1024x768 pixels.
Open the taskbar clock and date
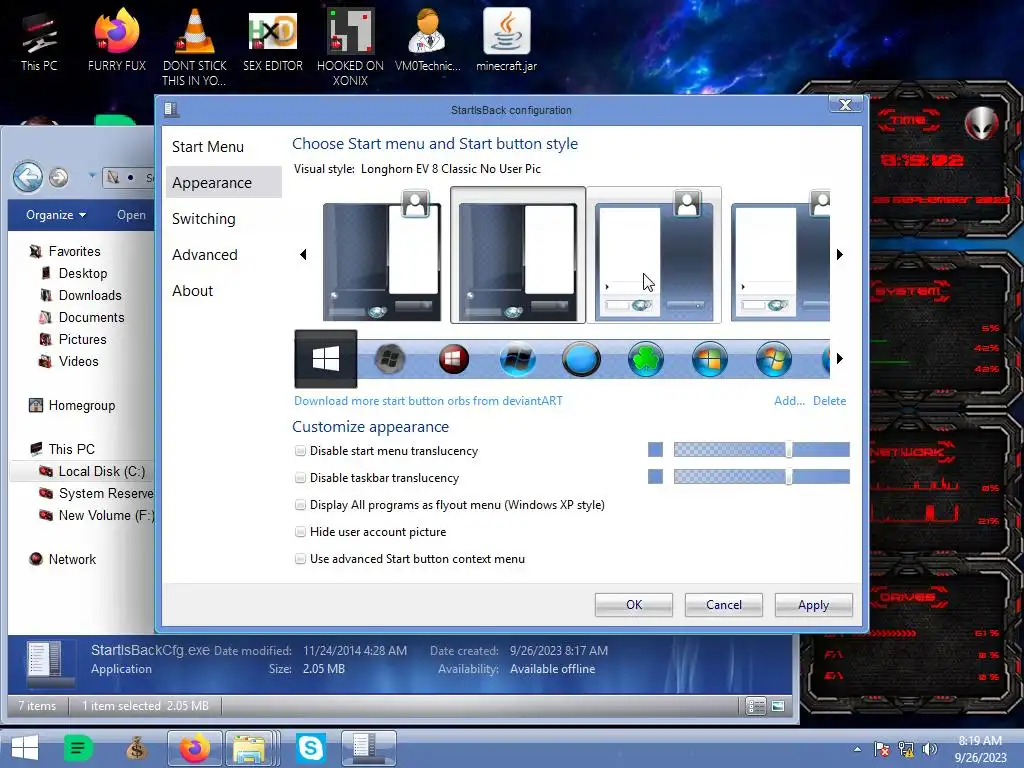pos(980,749)
